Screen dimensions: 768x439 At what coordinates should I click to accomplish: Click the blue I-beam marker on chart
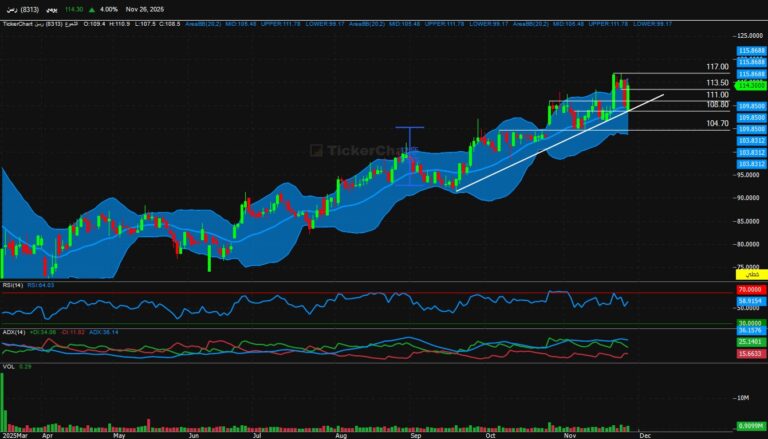pyautogui.click(x=409, y=129)
